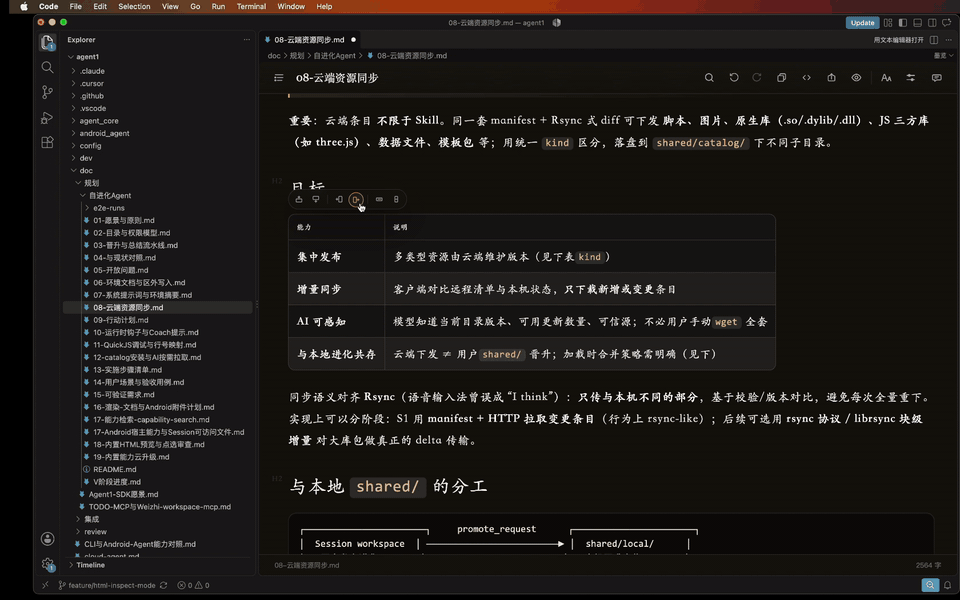Click 用文本编辑器打开 button
960x600 pixels.
[x=898, y=40]
